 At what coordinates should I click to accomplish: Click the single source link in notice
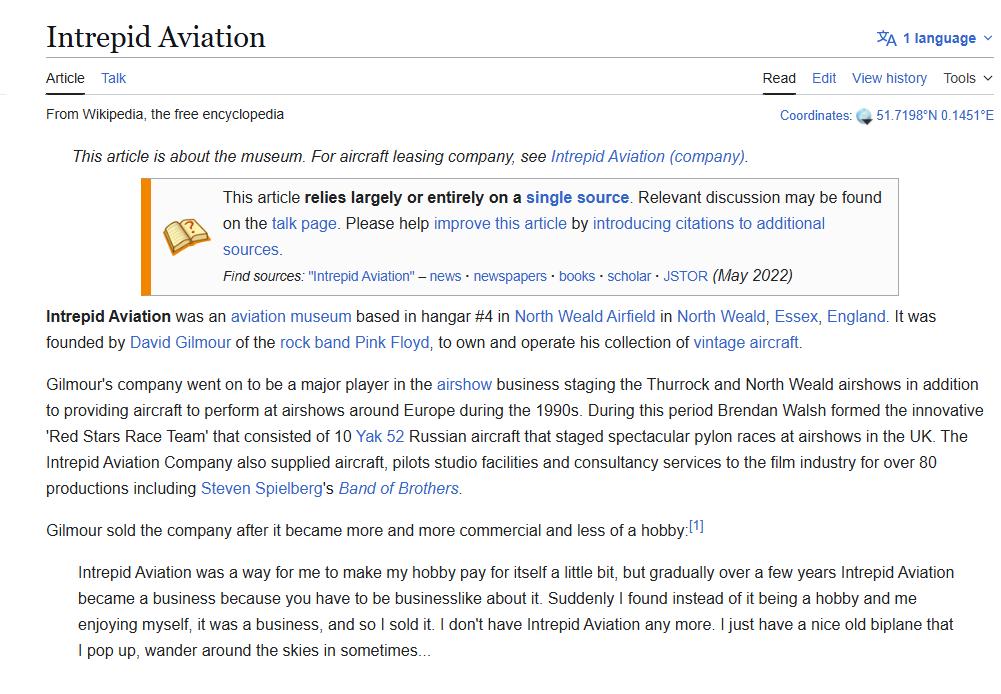577,197
